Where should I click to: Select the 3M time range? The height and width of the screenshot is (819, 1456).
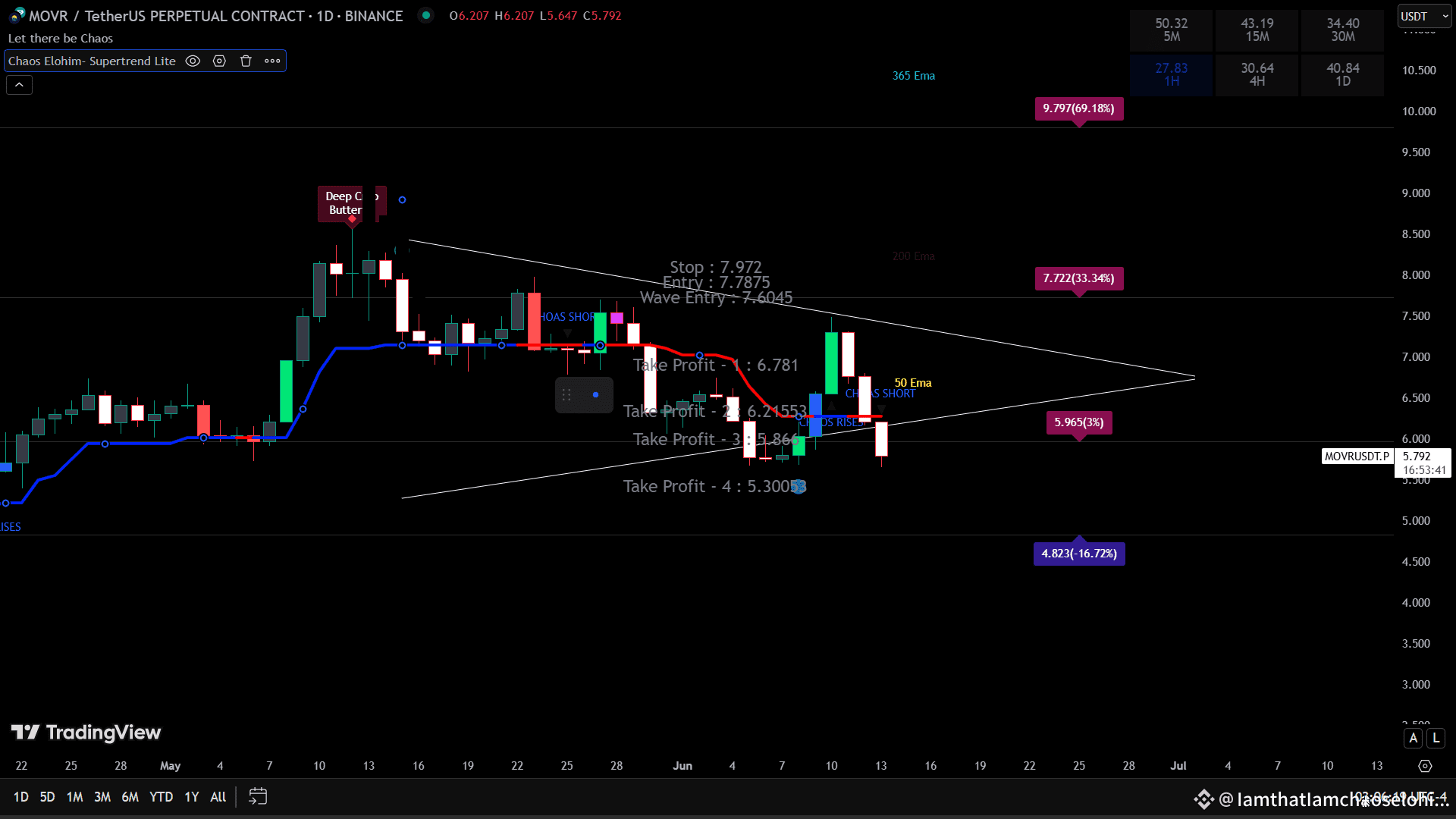(102, 797)
